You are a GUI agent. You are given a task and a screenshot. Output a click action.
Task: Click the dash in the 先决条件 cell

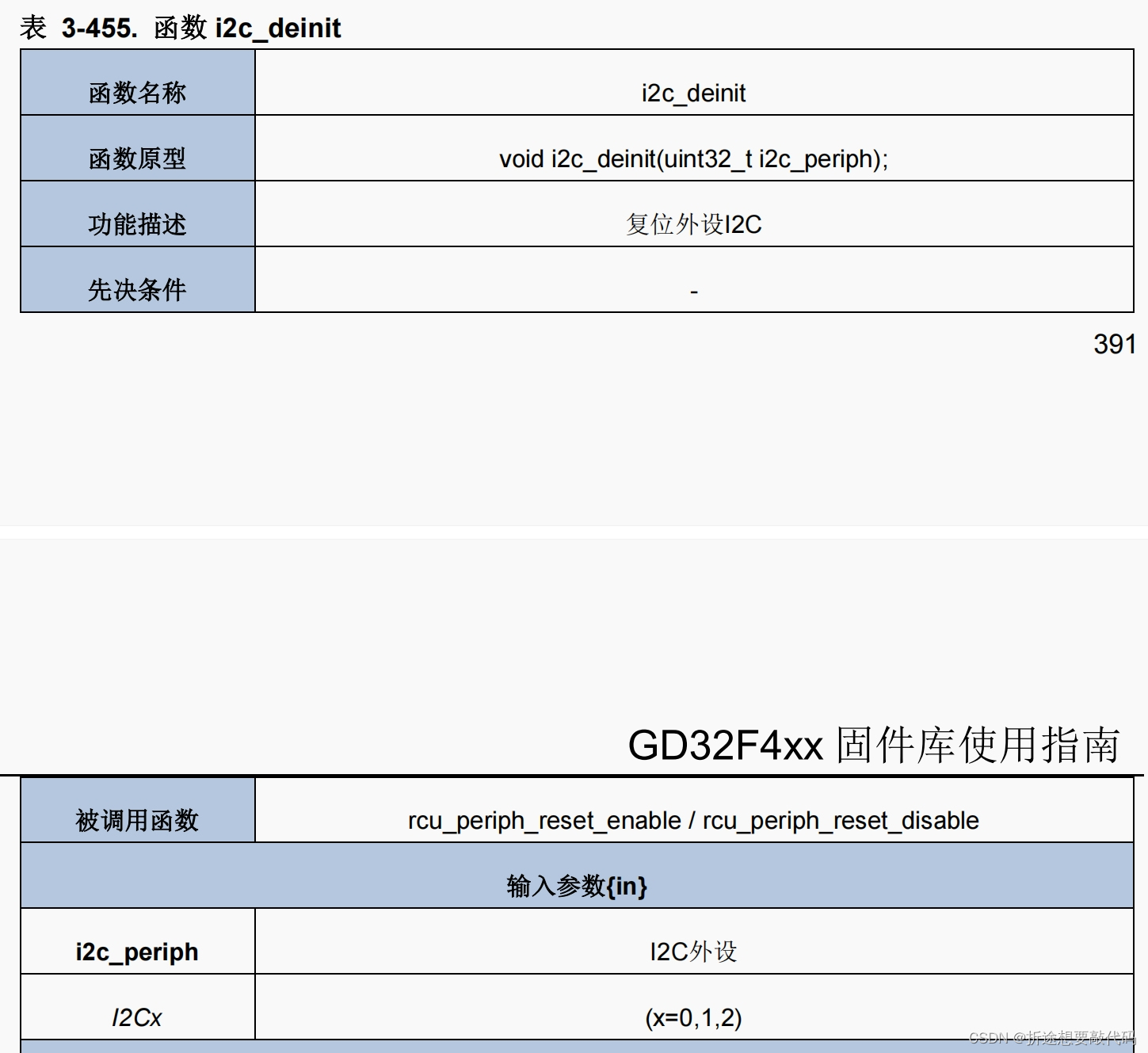click(694, 291)
